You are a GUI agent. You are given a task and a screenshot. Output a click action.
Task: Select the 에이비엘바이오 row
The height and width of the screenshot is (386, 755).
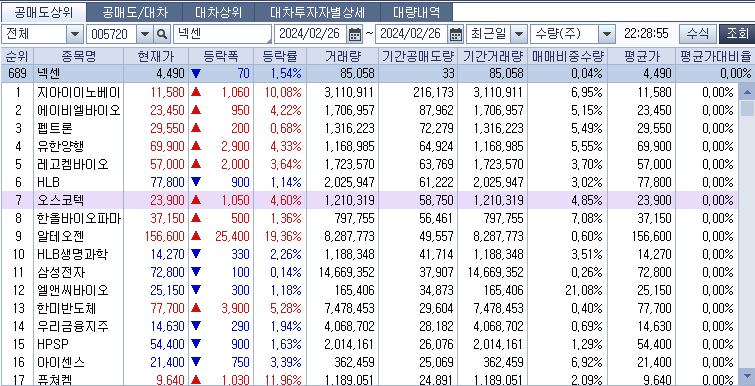pyautogui.click(x=370, y=110)
